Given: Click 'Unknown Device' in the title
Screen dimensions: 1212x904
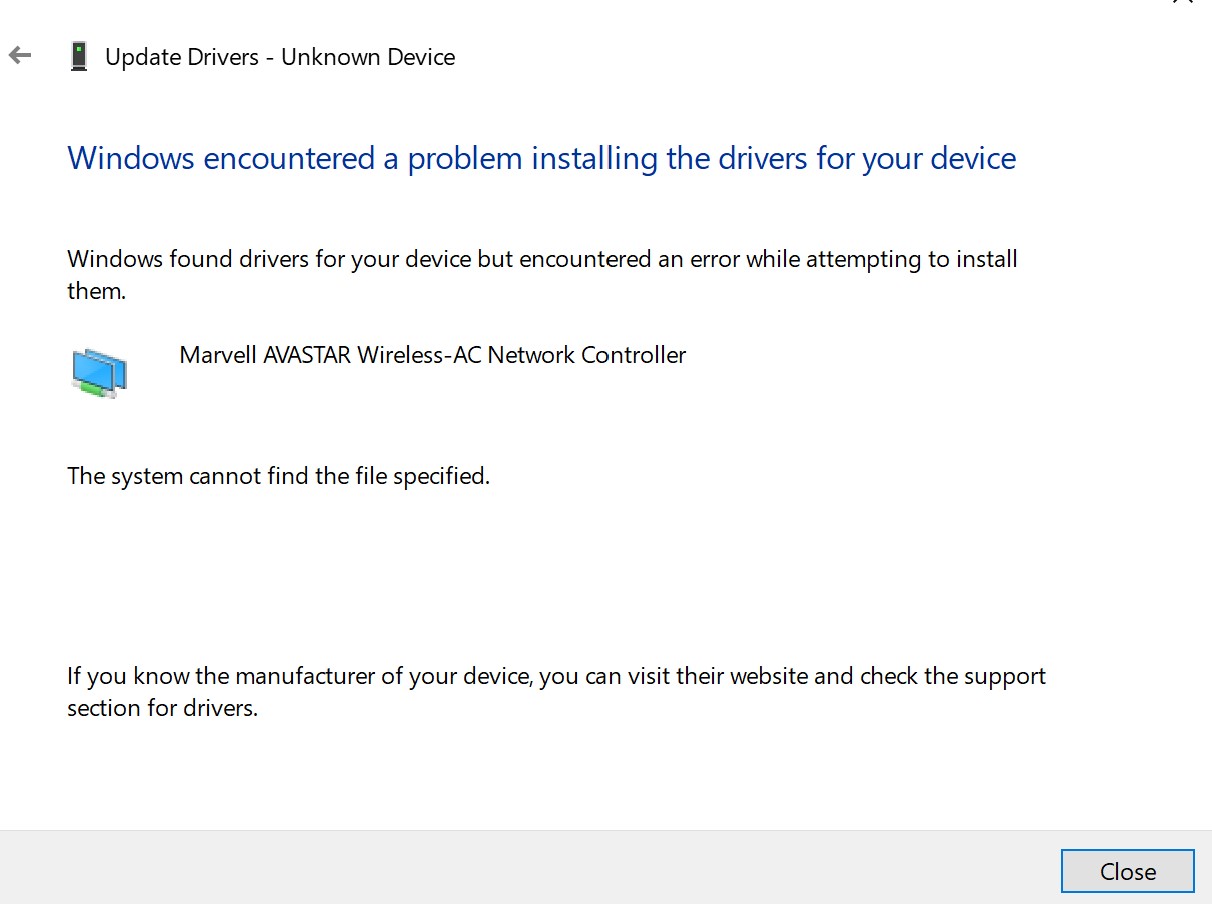Looking at the screenshot, I should [368, 57].
